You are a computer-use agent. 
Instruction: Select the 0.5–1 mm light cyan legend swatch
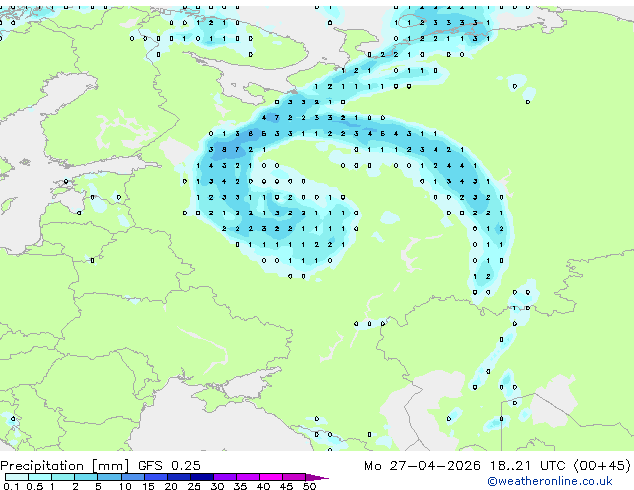point(40,477)
